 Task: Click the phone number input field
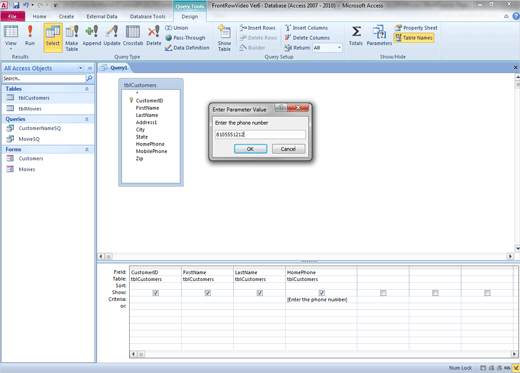tap(260, 134)
